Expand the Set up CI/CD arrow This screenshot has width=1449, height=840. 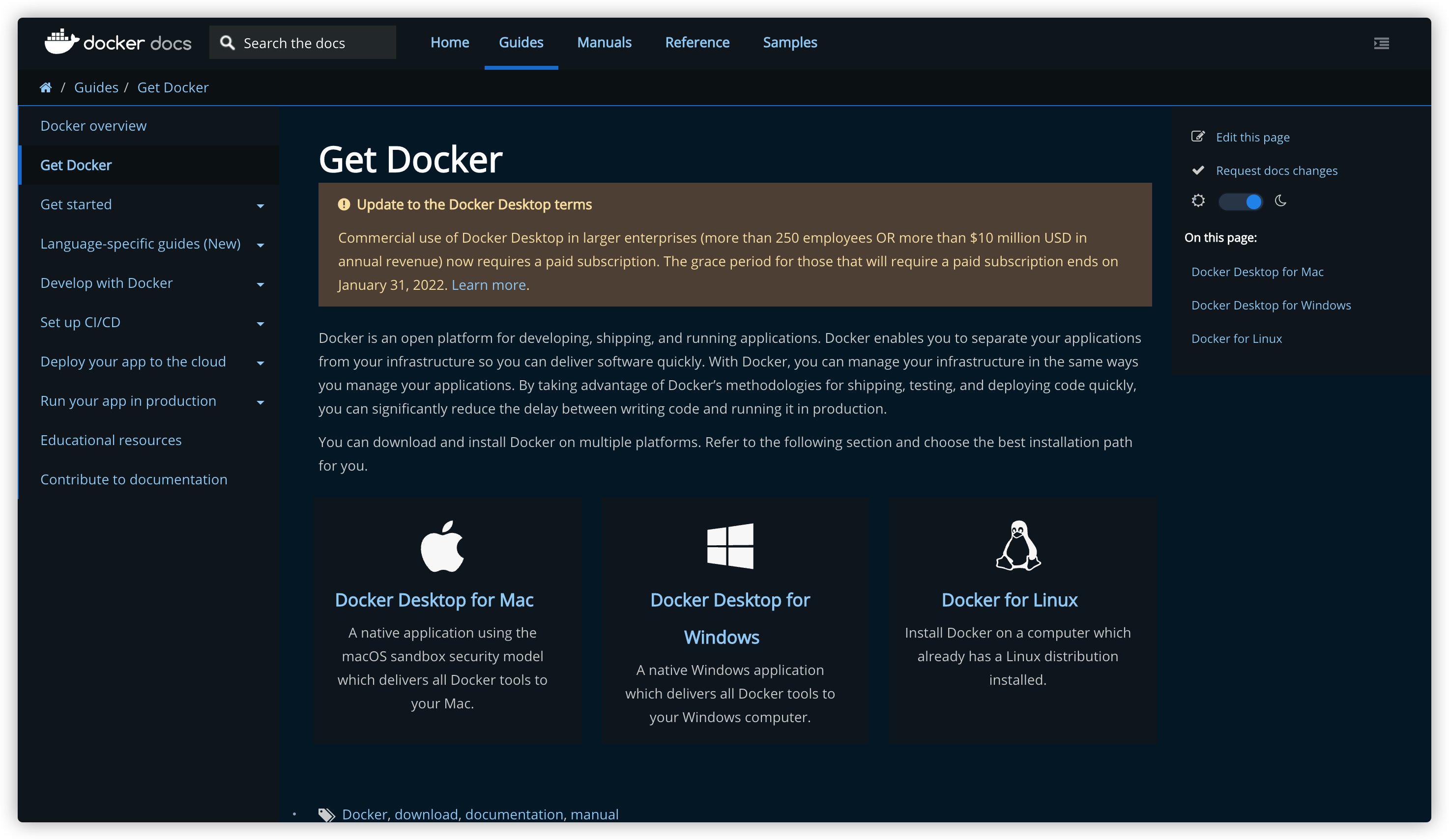click(261, 324)
